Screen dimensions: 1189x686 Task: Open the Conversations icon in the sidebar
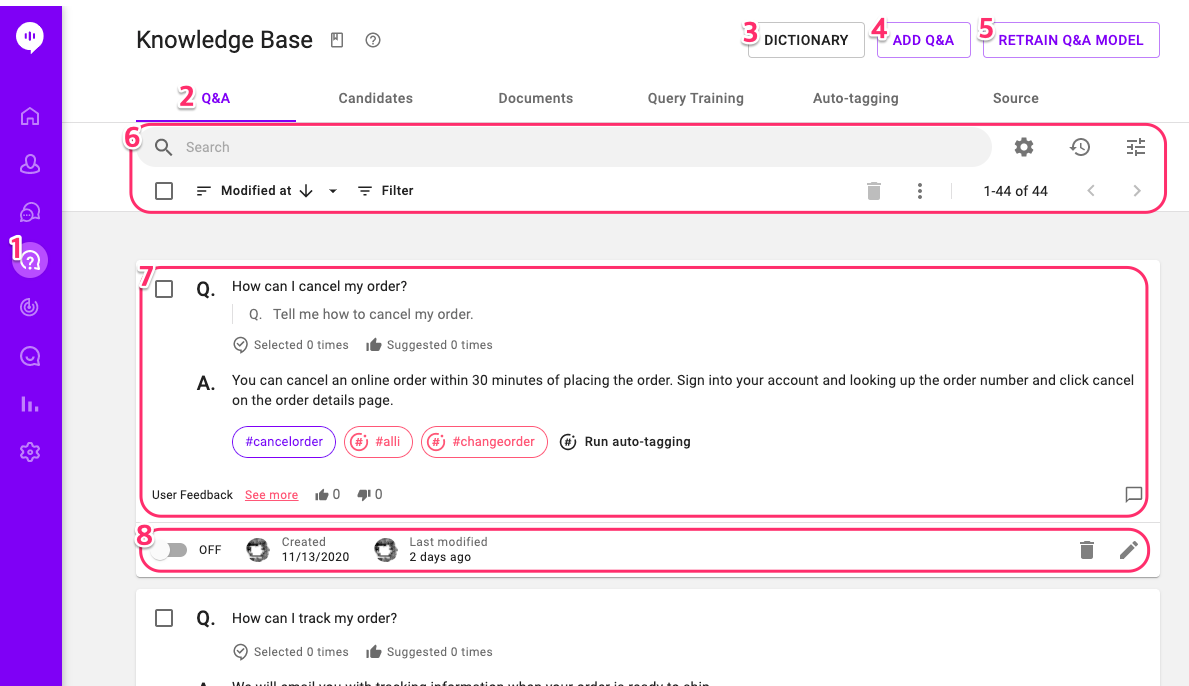[30, 212]
